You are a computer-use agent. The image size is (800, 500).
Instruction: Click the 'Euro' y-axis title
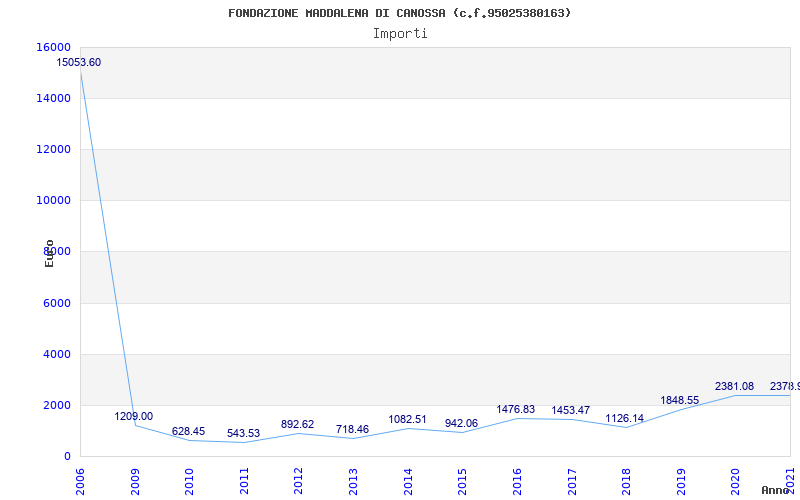(x=49, y=253)
